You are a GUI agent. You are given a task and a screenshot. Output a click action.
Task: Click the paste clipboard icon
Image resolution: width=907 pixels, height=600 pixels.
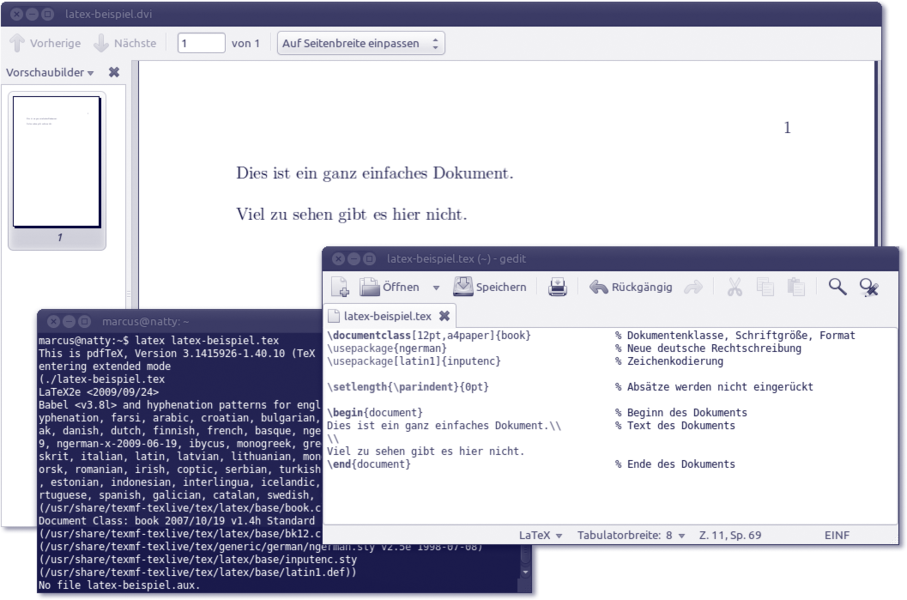click(x=796, y=288)
